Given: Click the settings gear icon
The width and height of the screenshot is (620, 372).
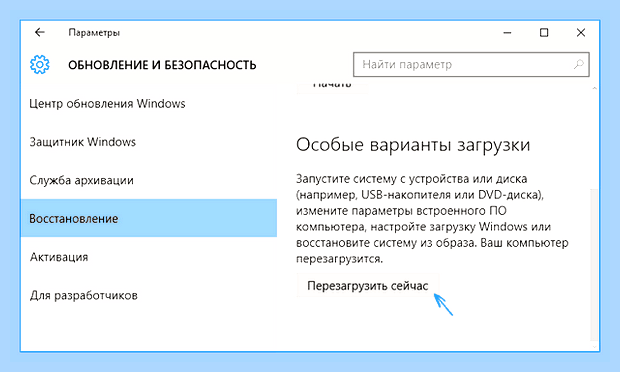Looking at the screenshot, I should (x=40, y=64).
